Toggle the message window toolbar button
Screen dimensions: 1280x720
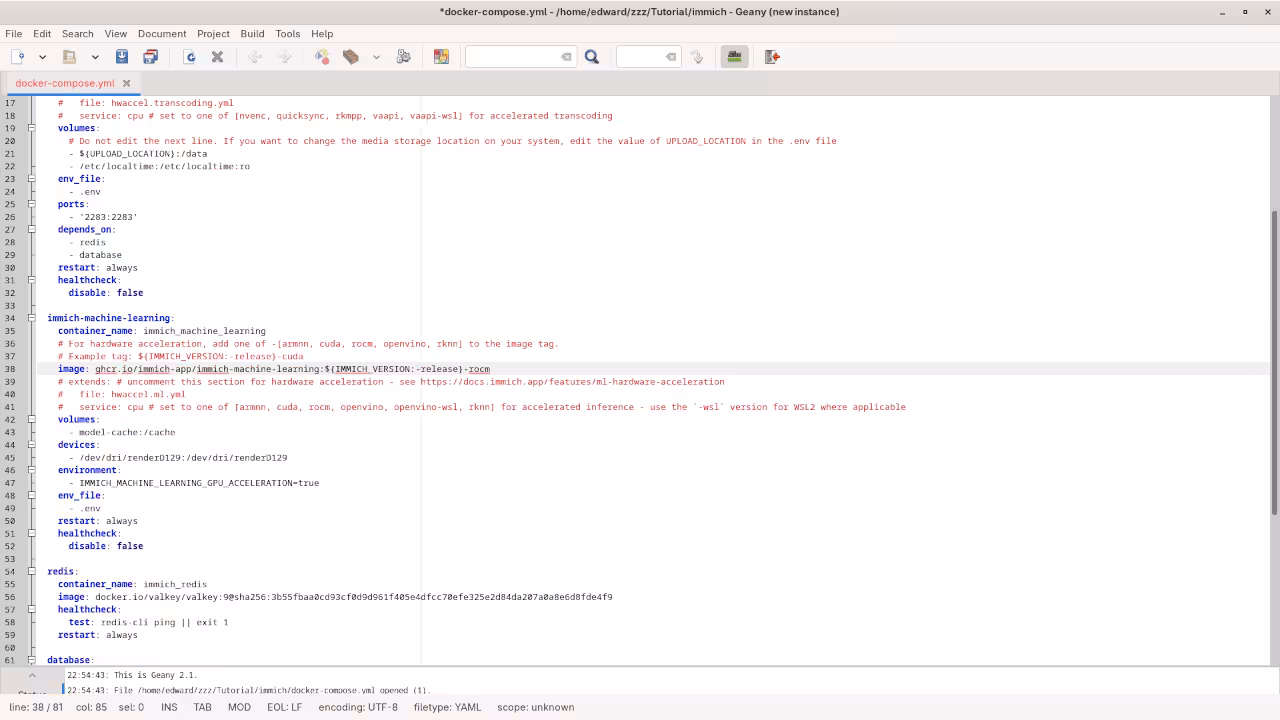734,57
